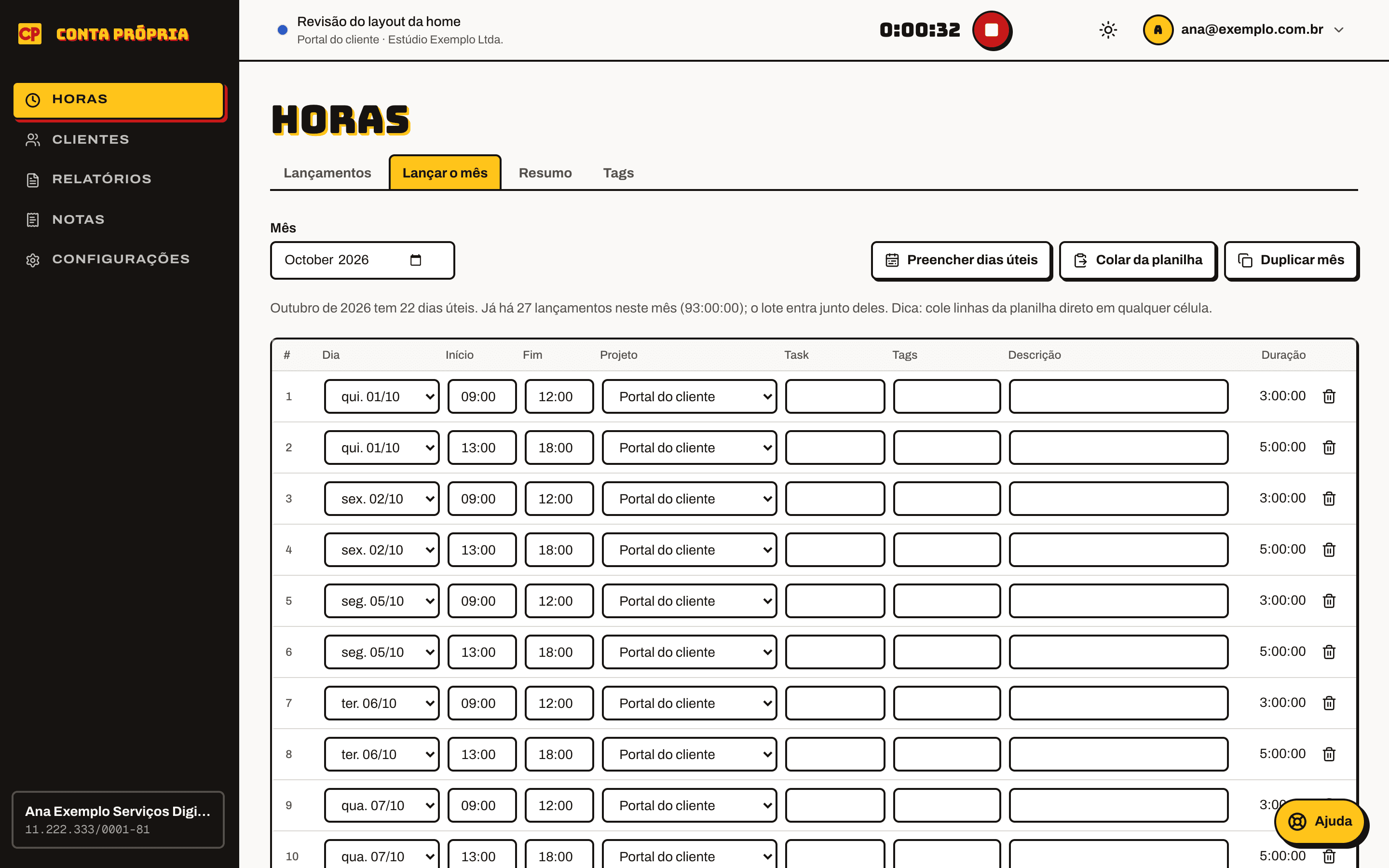
Task: Click the Preencher dias úteis button
Action: tap(961, 260)
